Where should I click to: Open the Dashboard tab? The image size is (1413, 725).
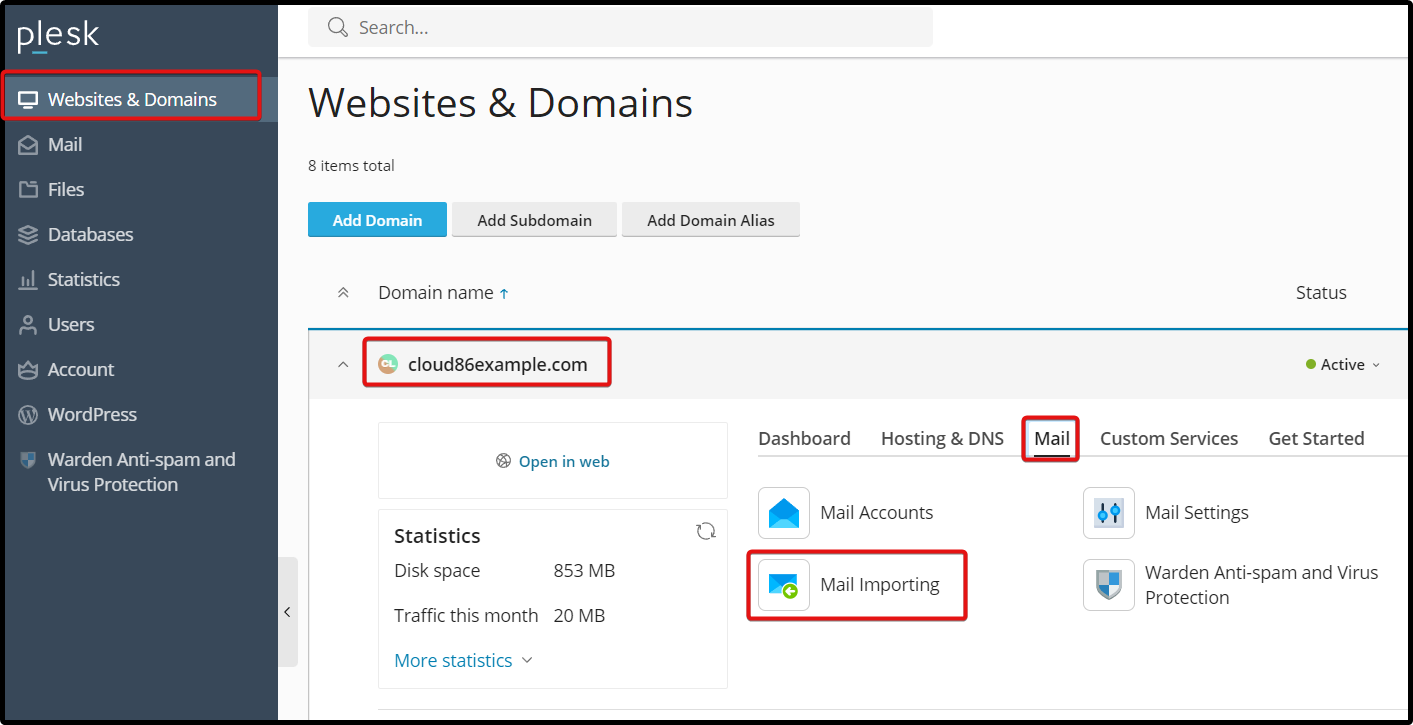804,438
